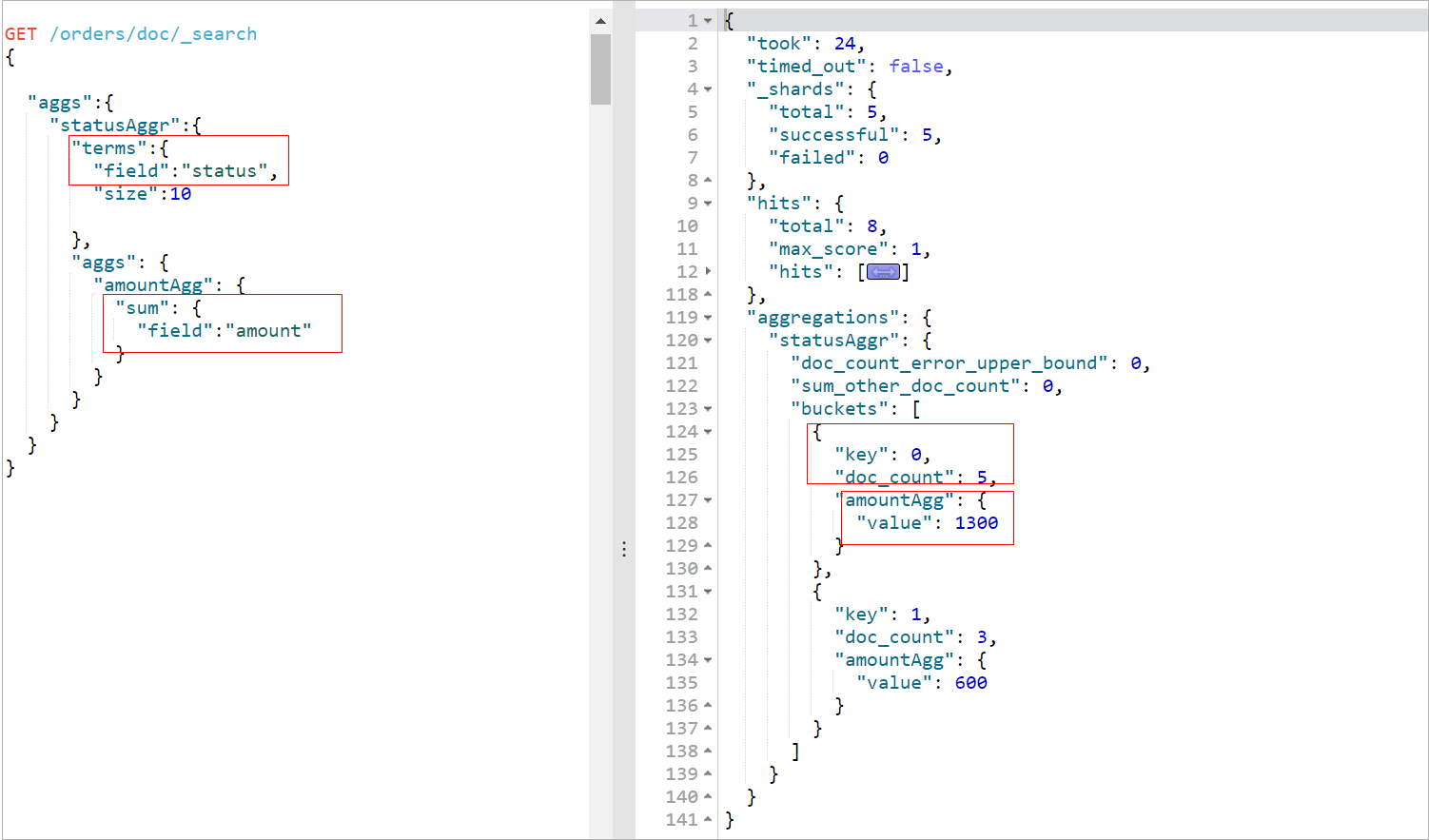Collapse the root object at line 1

708,21
